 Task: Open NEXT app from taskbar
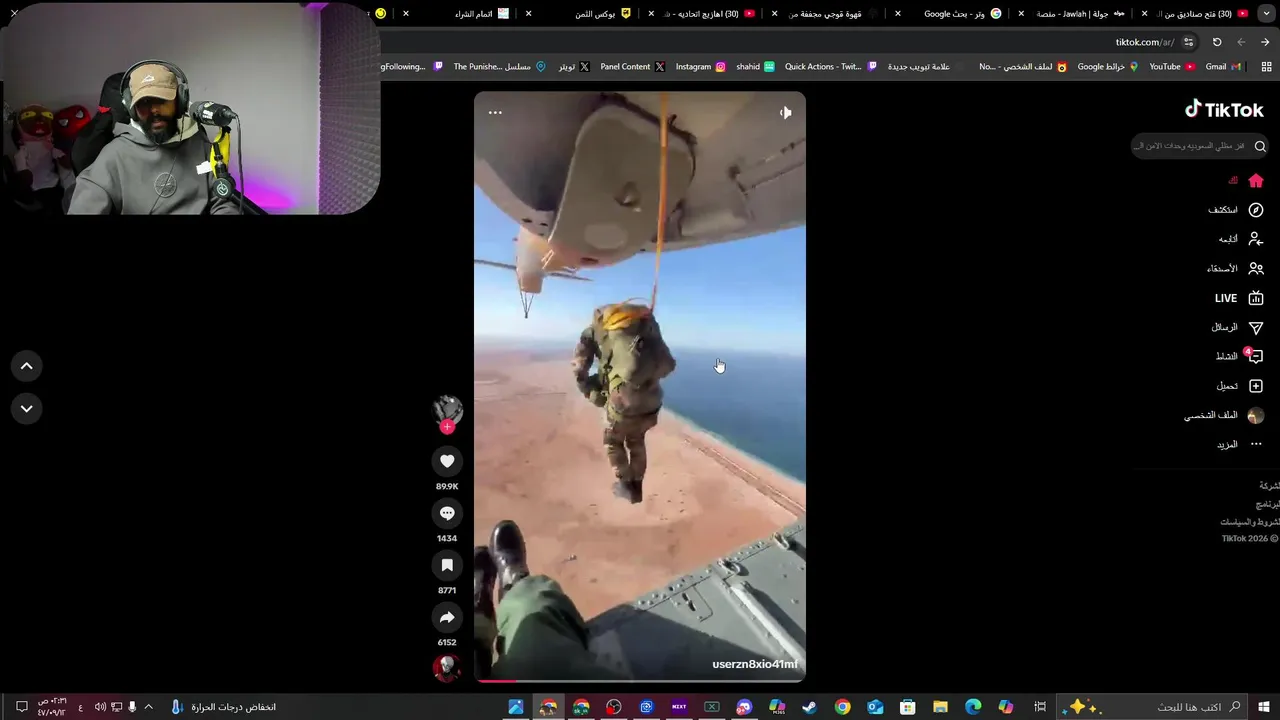[x=679, y=707]
